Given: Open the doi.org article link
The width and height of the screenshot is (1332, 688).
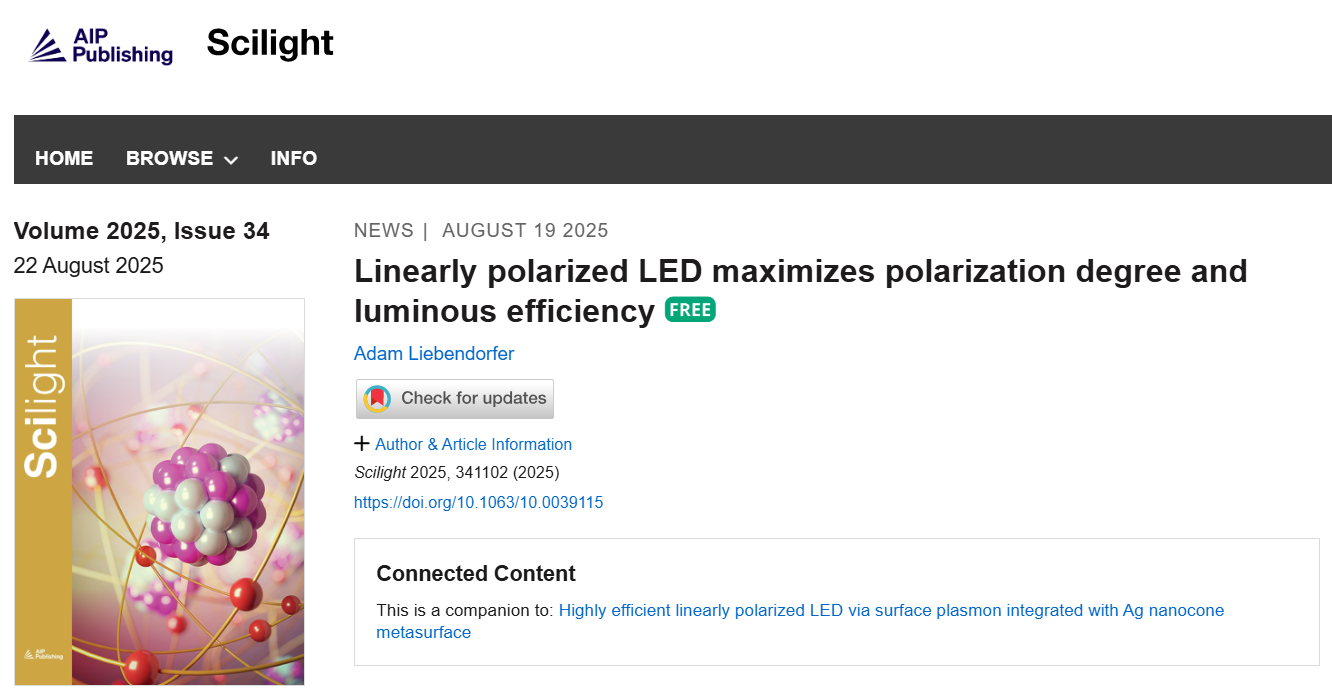Looking at the screenshot, I should [478, 502].
